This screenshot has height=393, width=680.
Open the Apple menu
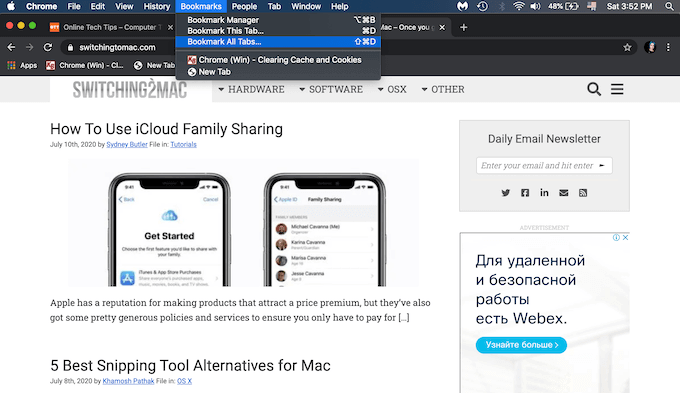(10, 6)
